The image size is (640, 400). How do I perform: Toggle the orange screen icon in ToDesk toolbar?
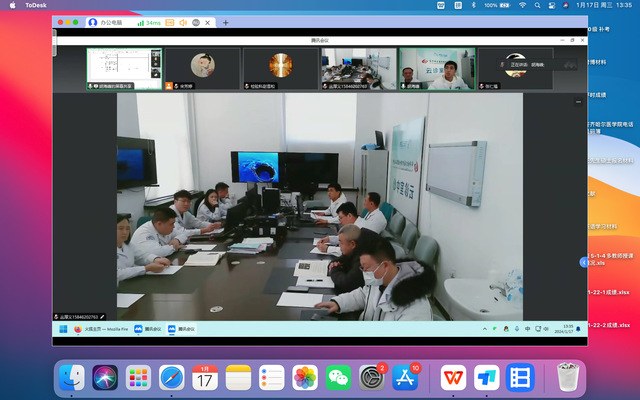(169, 22)
